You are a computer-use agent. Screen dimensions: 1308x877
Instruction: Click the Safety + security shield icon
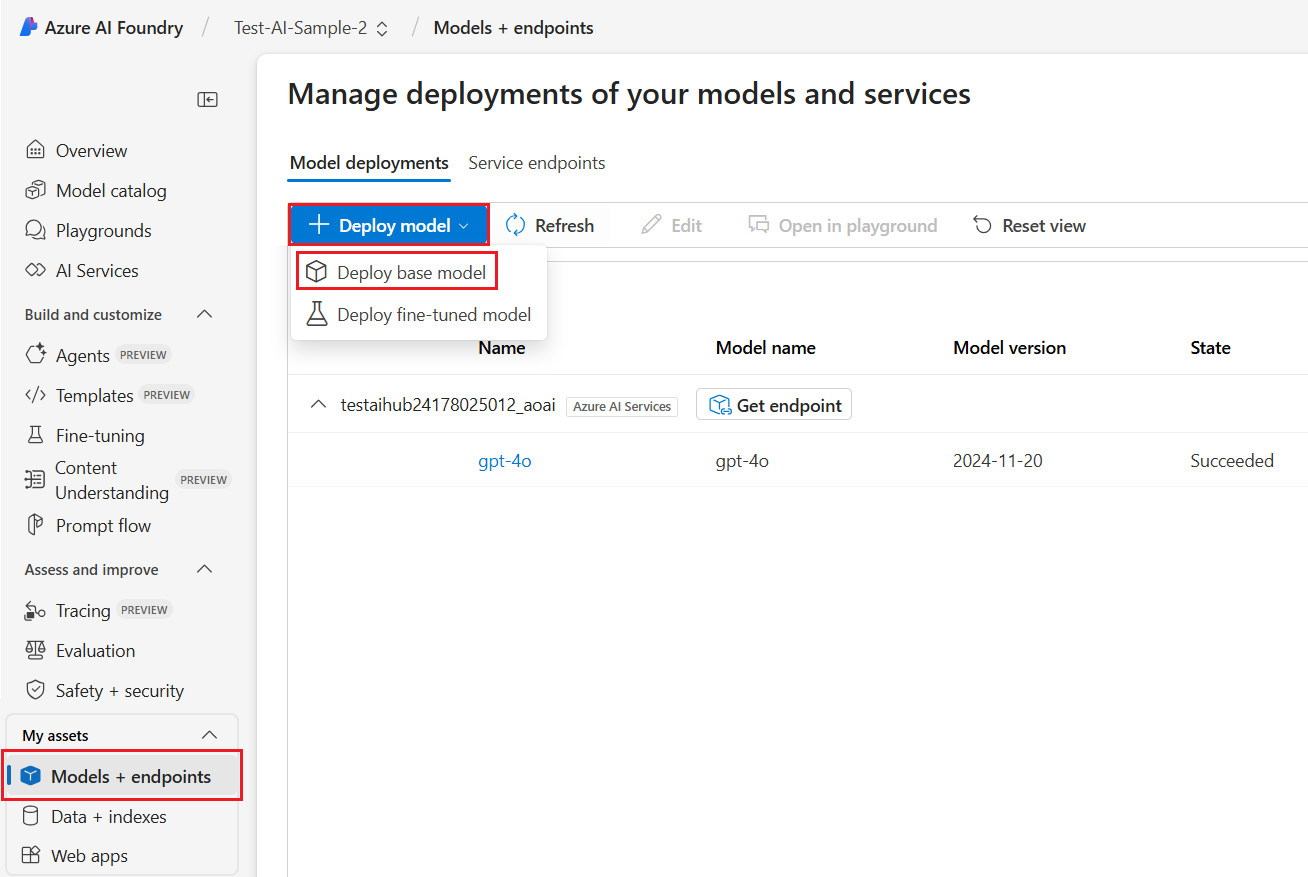[35, 690]
